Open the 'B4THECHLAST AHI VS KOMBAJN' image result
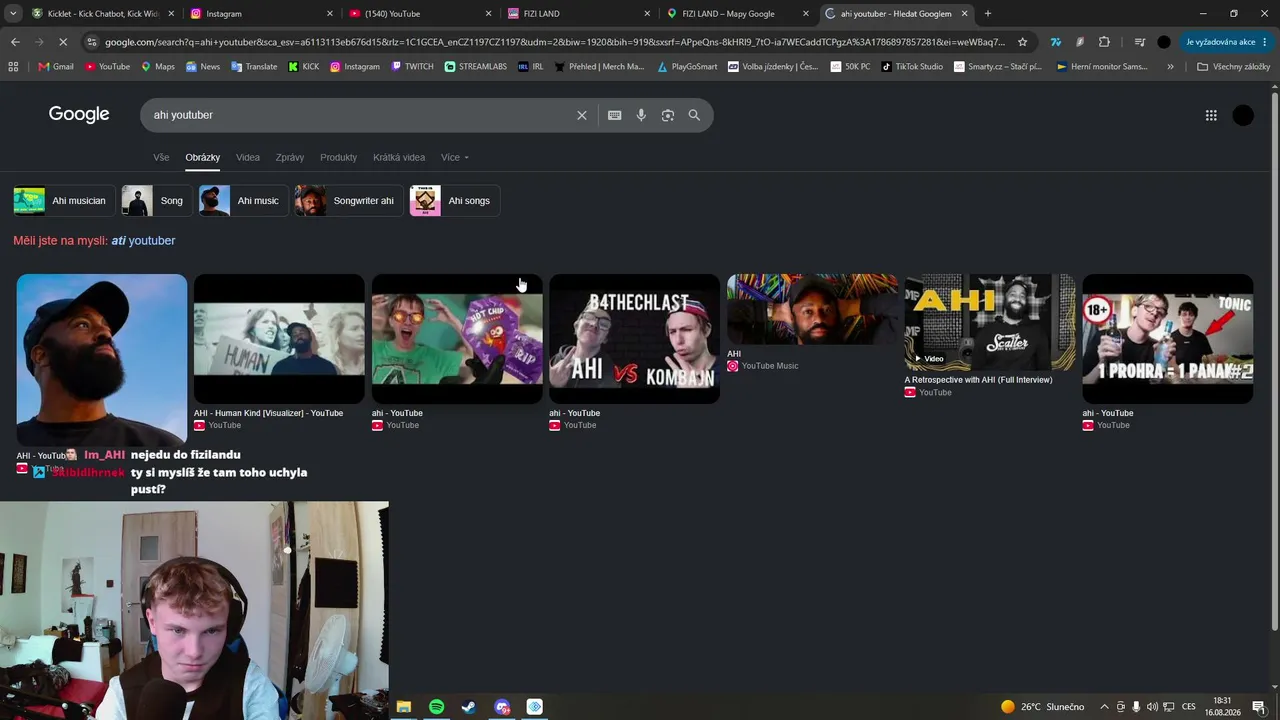The width and height of the screenshot is (1280, 720). point(634,339)
